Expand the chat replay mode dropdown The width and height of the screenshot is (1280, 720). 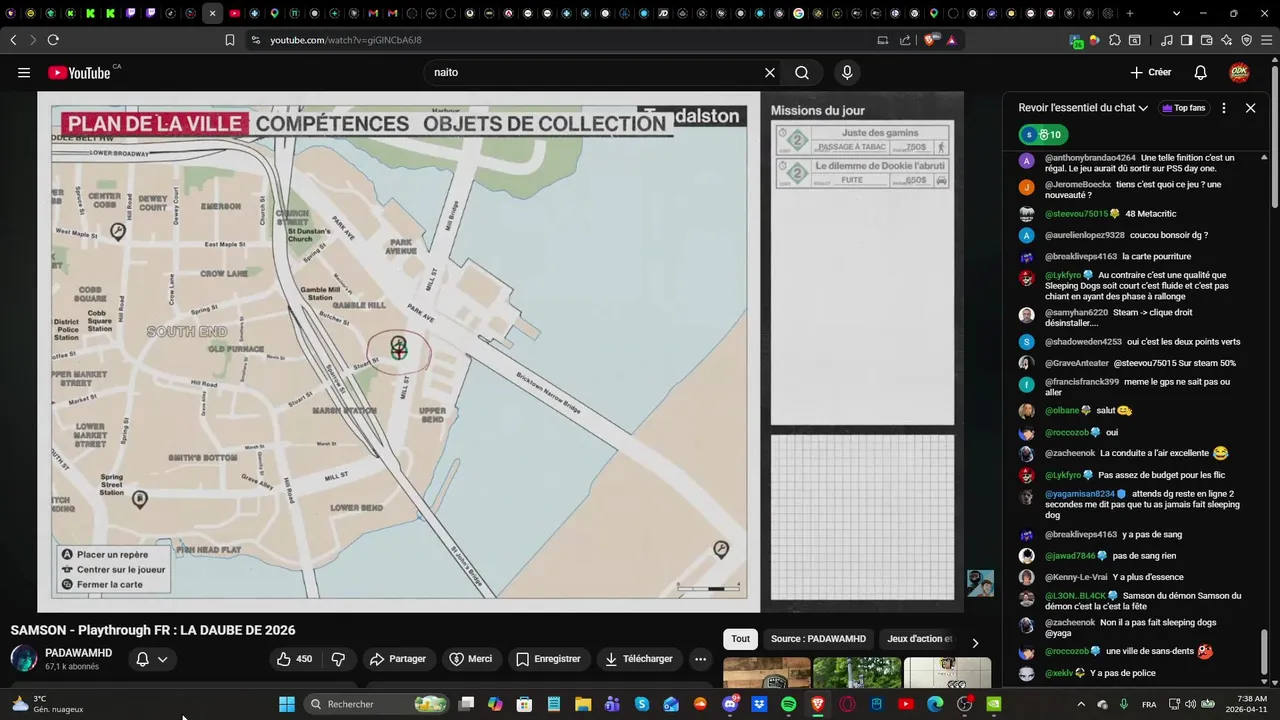(1083, 108)
